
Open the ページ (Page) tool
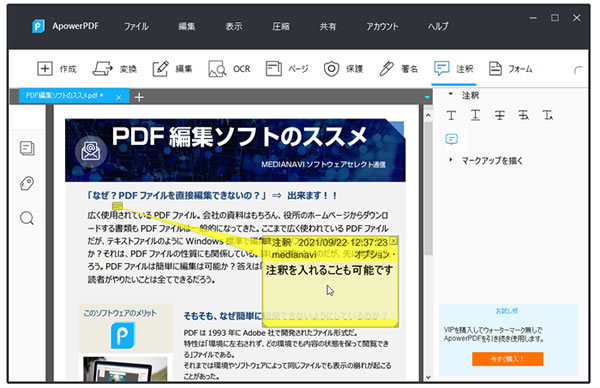[x=287, y=69]
